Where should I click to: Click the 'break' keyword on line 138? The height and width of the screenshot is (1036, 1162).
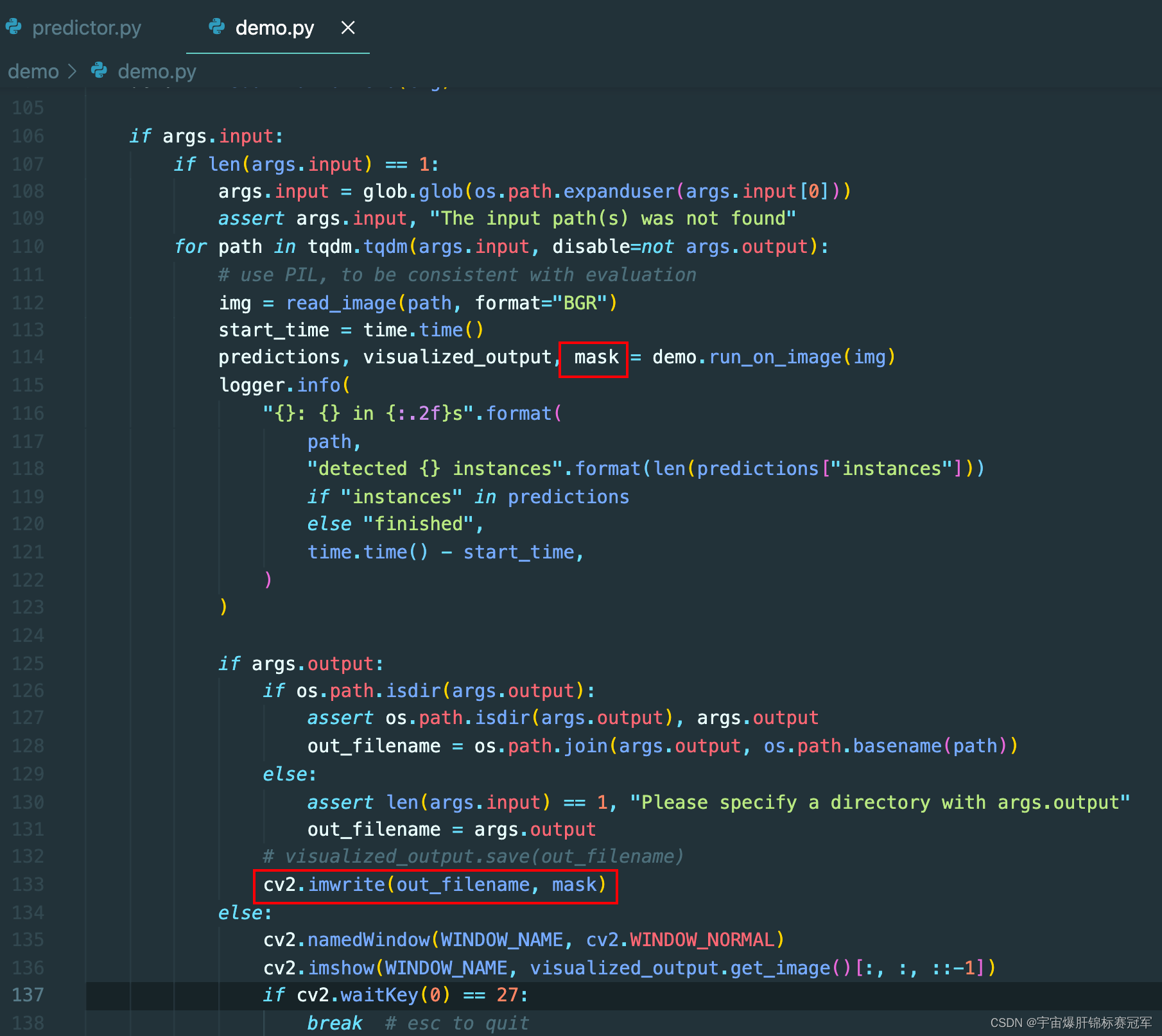pos(335,1023)
